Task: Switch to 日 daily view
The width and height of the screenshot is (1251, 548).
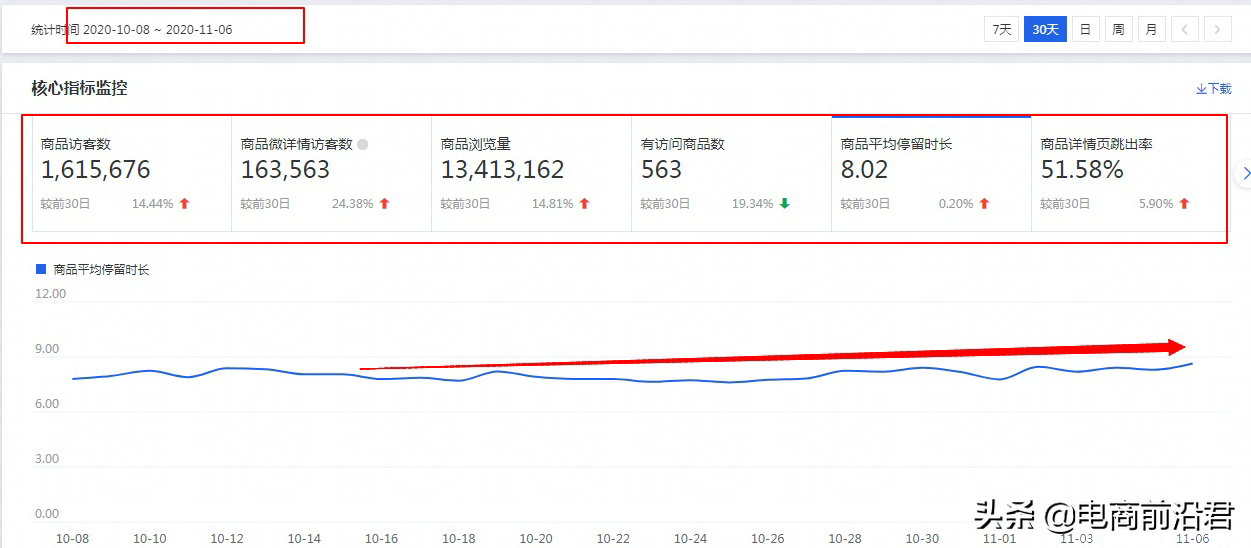Action: [1085, 30]
